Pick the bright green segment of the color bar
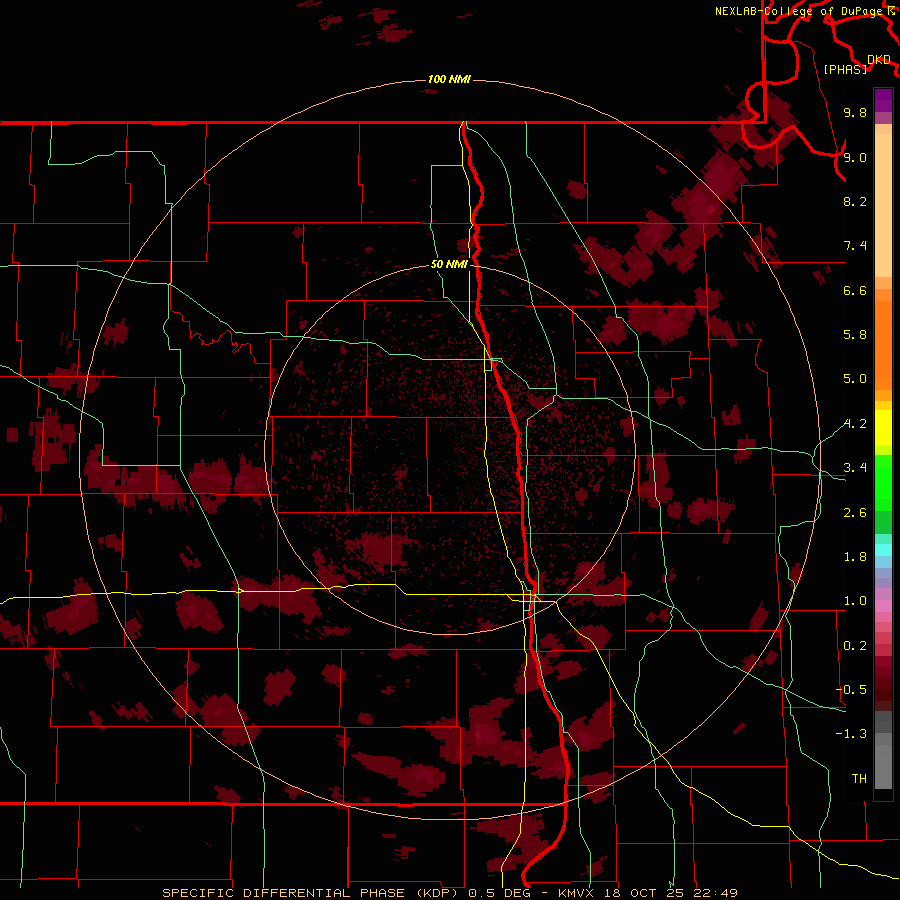Image resolution: width=900 pixels, height=900 pixels. click(883, 483)
